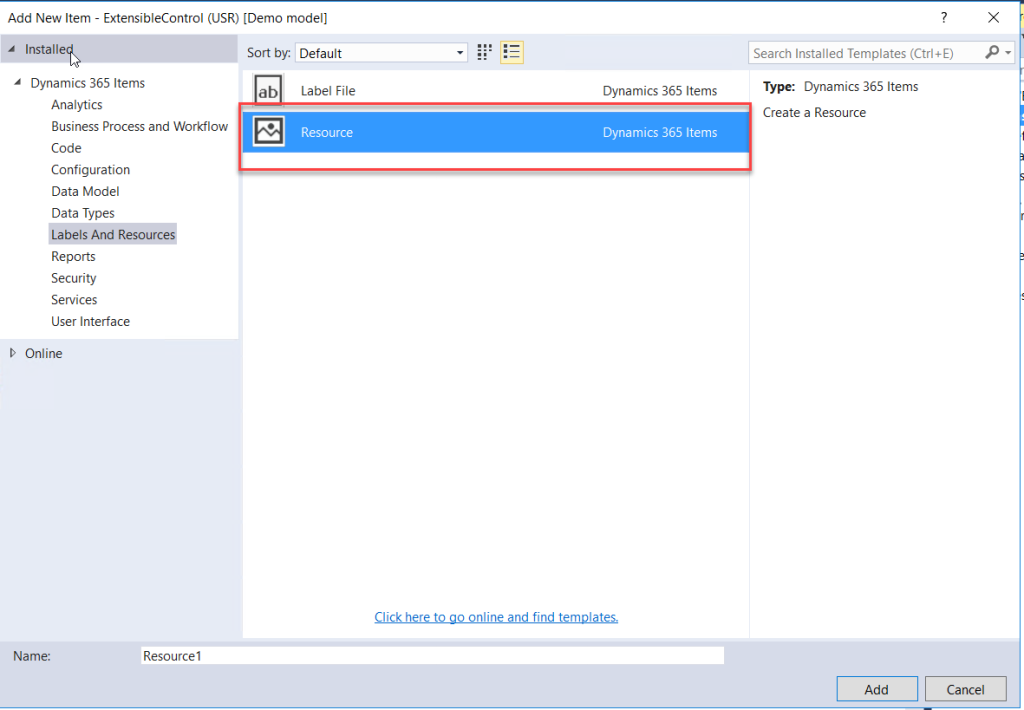
Task: Select the Services category
Action: pyautogui.click(x=74, y=299)
